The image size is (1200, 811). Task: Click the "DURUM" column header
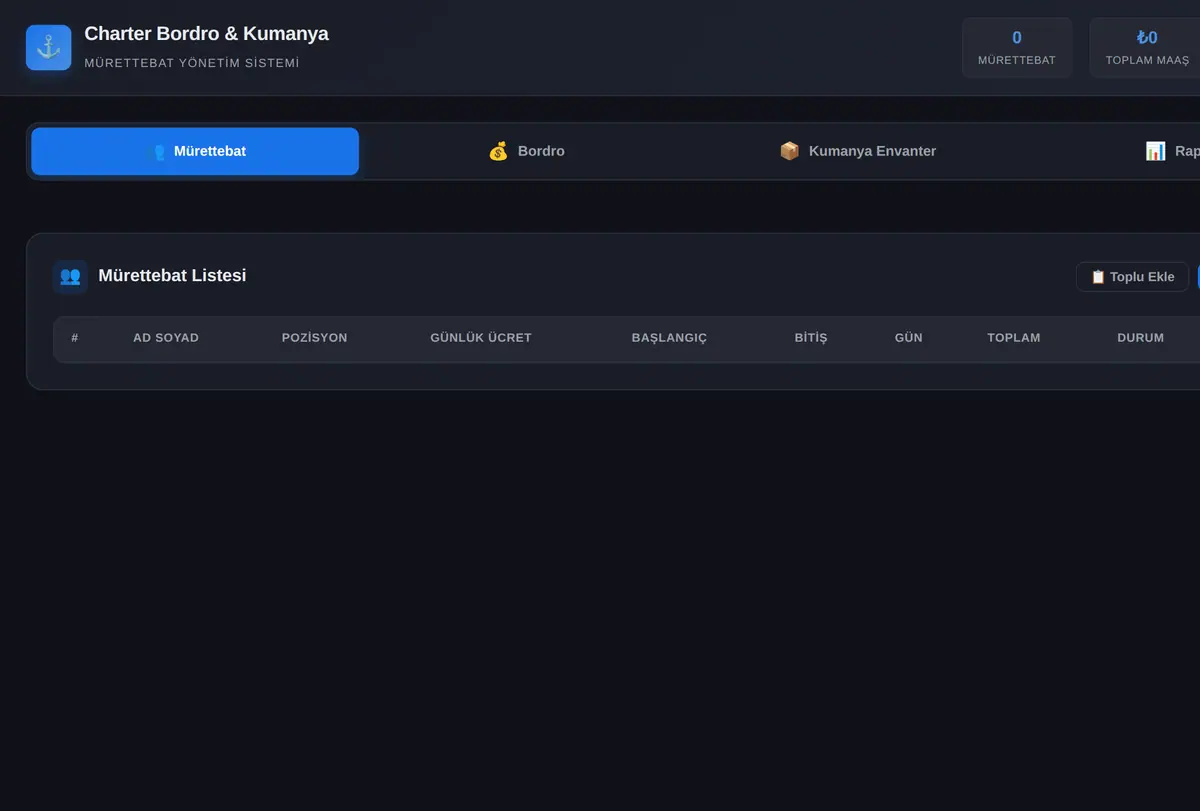(1141, 338)
